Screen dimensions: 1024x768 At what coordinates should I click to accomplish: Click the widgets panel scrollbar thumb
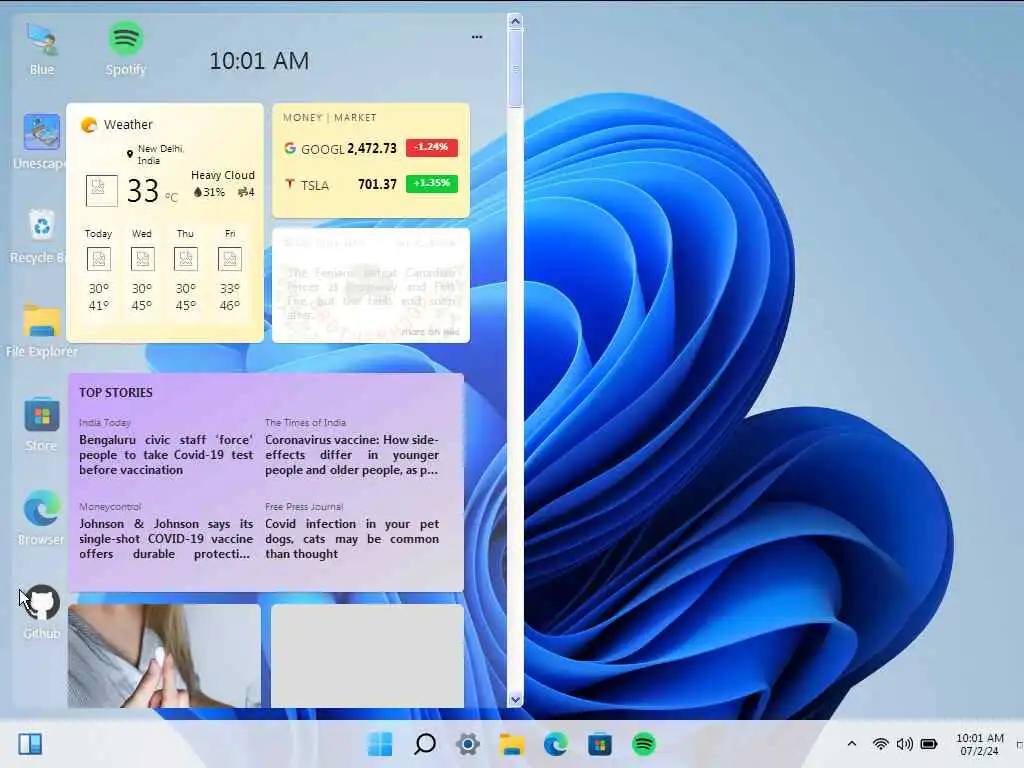515,68
